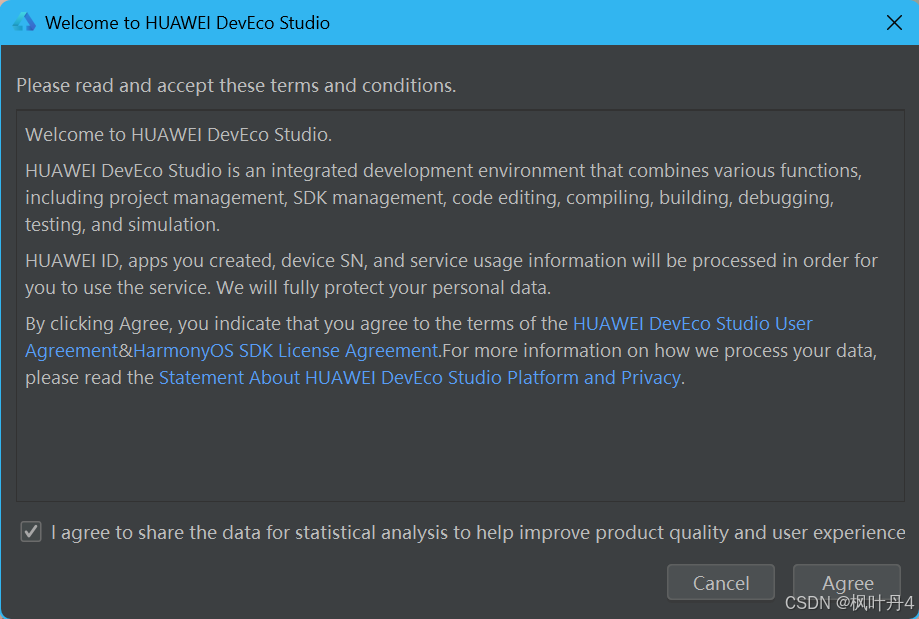Click the 'Welcome to HUAWEI DevEco Studio.' first paragraph
Screen dimensions: 919x619
point(178,135)
